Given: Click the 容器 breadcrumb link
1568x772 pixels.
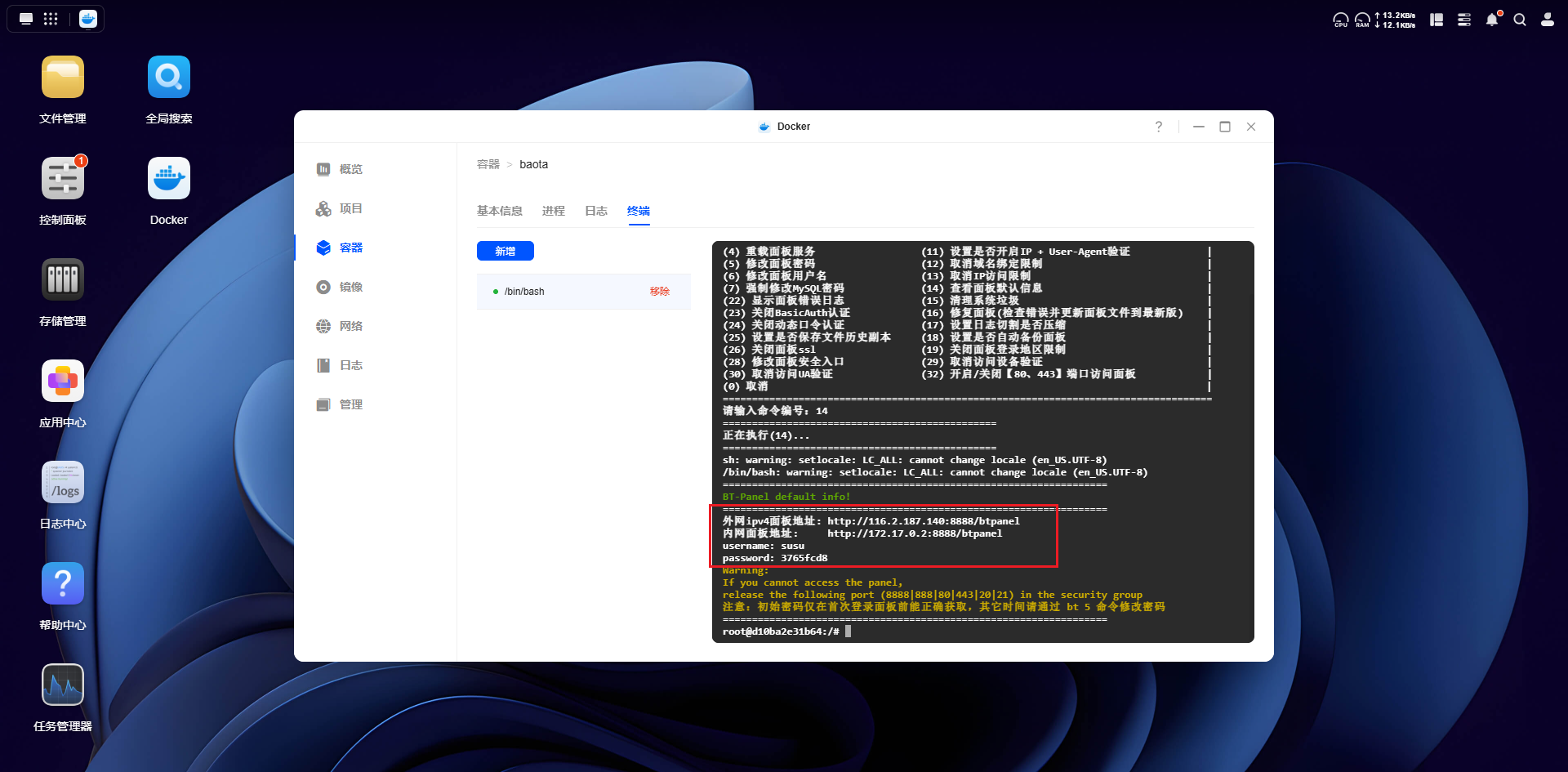Looking at the screenshot, I should 488,164.
